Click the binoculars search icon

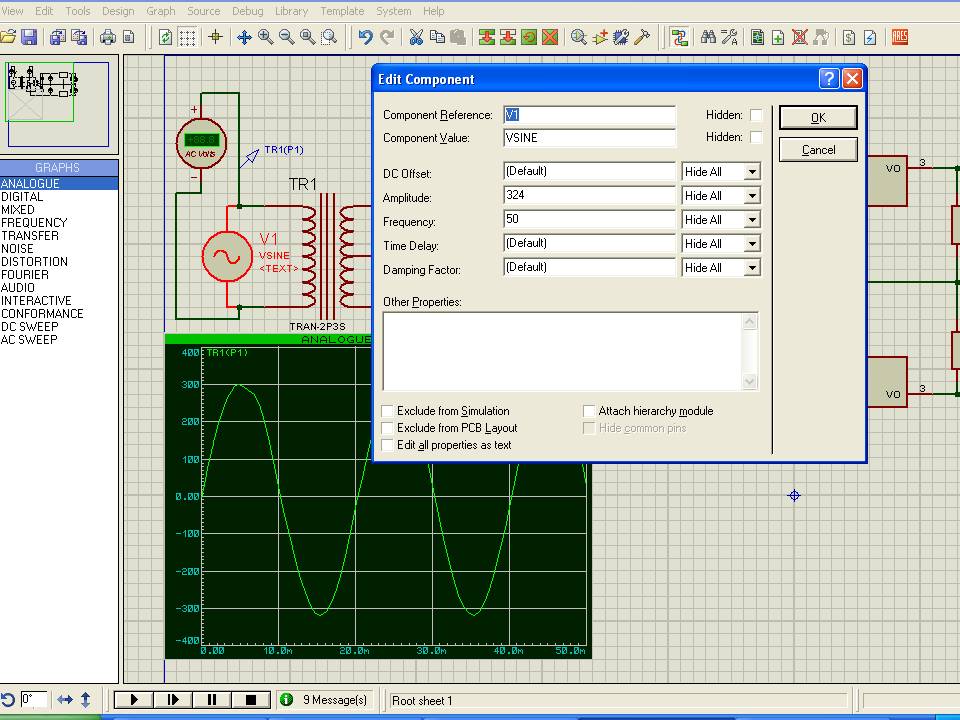click(x=708, y=37)
